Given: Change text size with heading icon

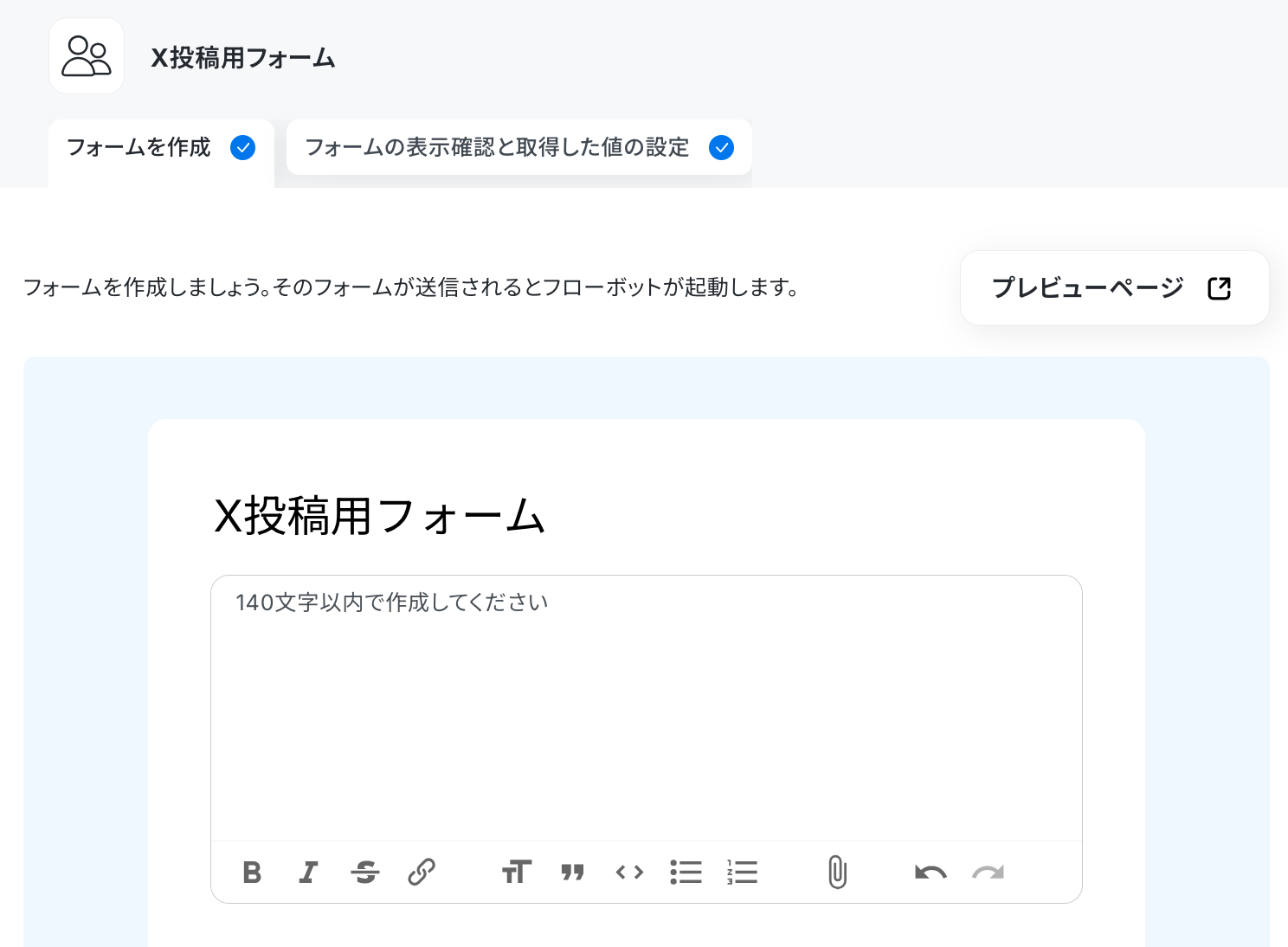Looking at the screenshot, I should pyautogui.click(x=517, y=873).
